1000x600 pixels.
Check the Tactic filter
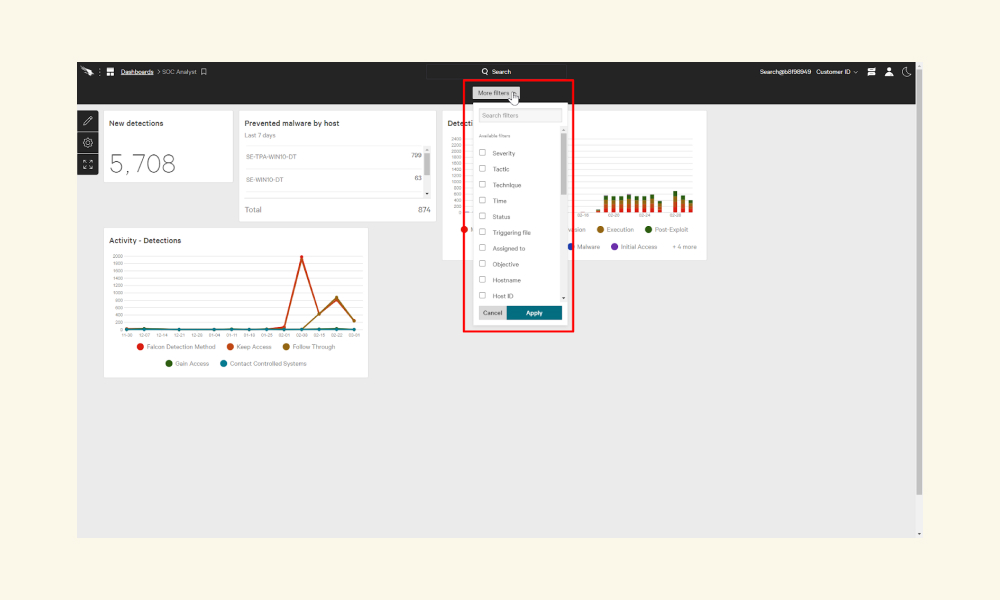(x=483, y=168)
